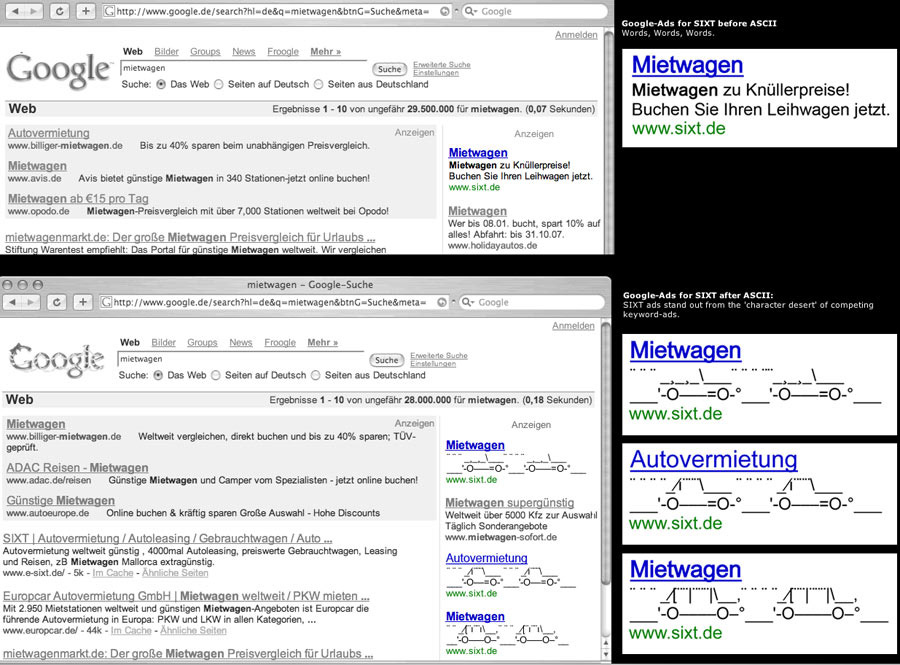
Task: Click the Google toolbar search field in the bottom window
Action: click(531, 302)
